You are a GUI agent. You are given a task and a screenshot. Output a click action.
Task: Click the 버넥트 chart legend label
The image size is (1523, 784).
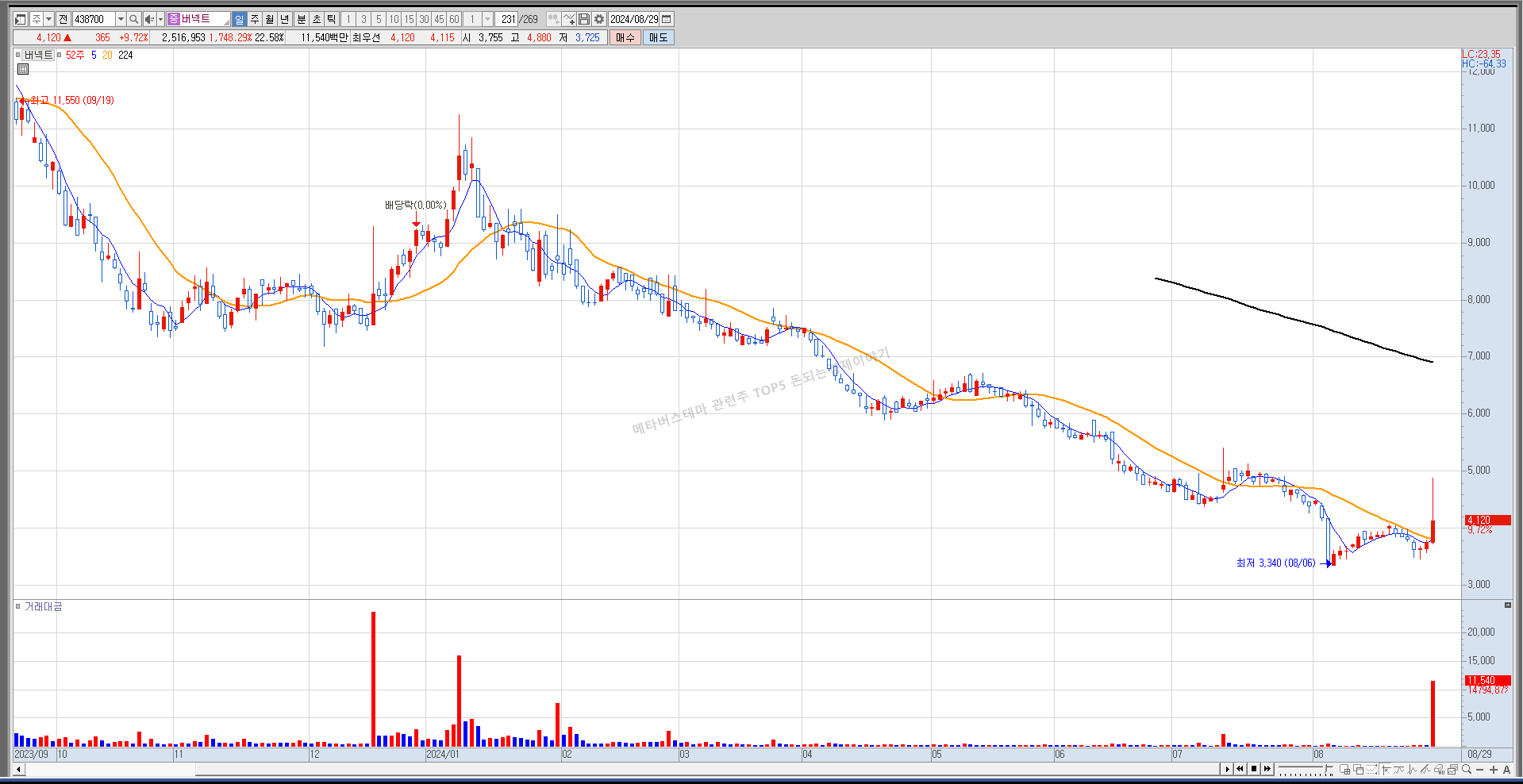point(37,55)
